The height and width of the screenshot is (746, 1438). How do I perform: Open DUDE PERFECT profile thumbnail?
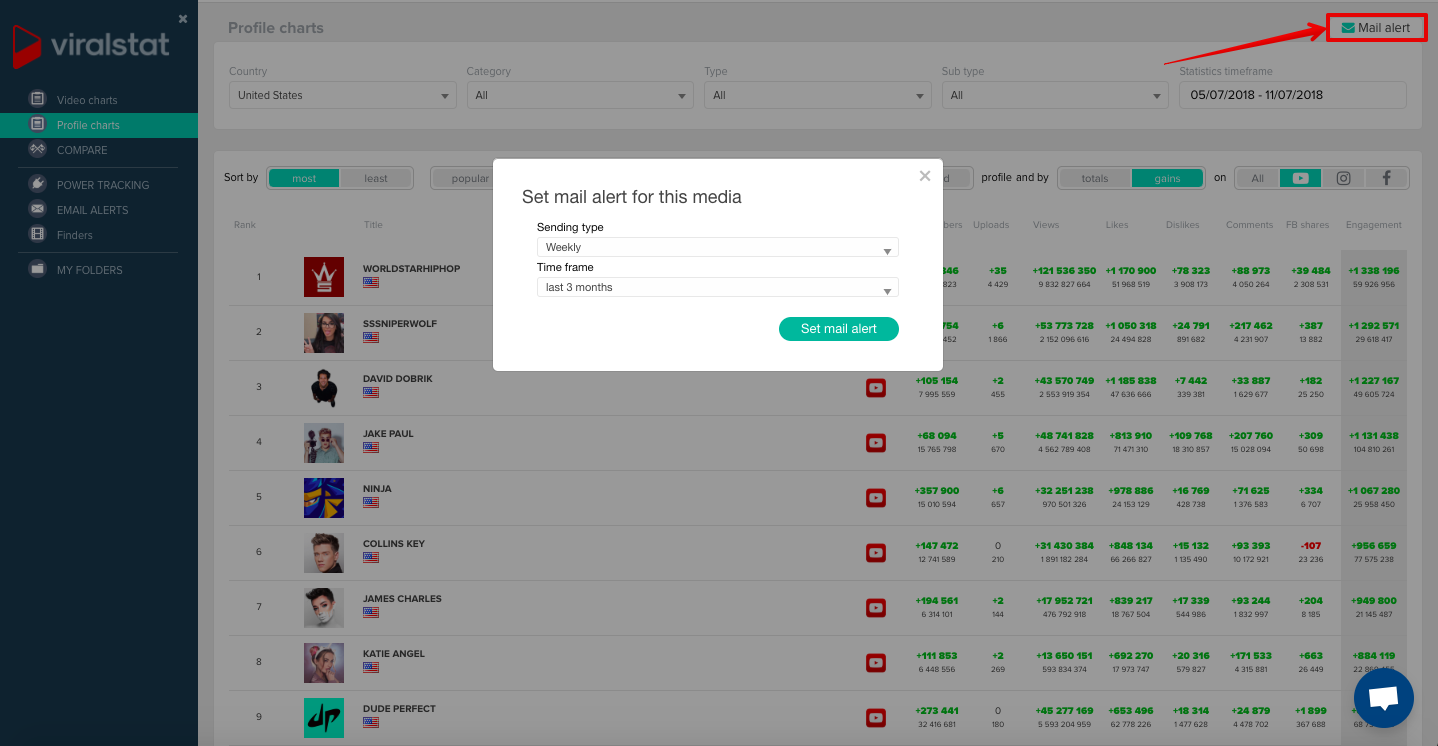[x=324, y=717]
